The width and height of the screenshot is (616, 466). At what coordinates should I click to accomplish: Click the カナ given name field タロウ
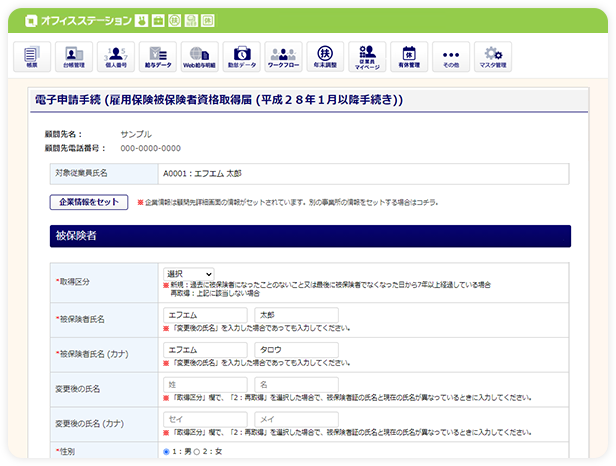tap(296, 350)
